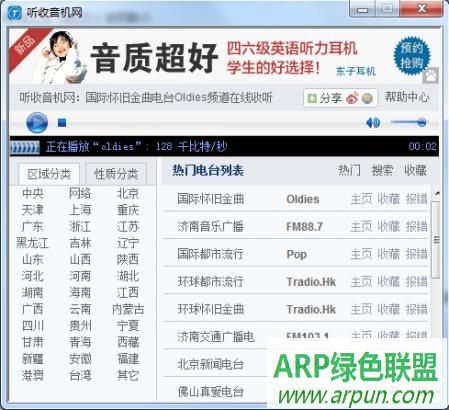The height and width of the screenshot is (410, 449).
Task: Click 收藏 in 环球都市流行 row
Action: click(x=389, y=282)
